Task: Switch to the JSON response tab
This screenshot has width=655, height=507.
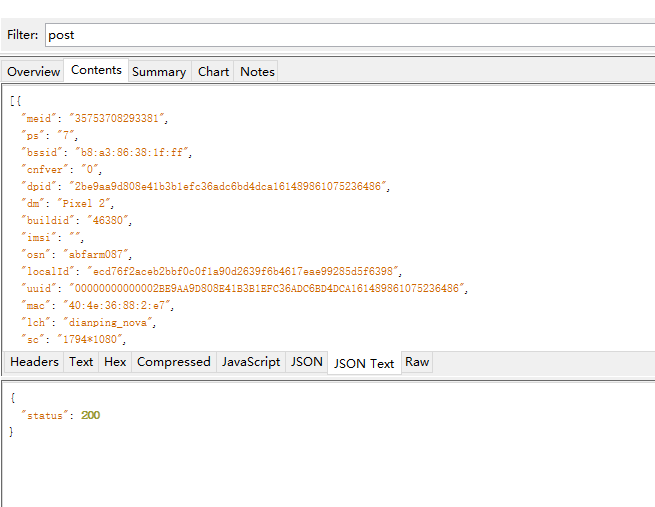Action: coord(307,362)
